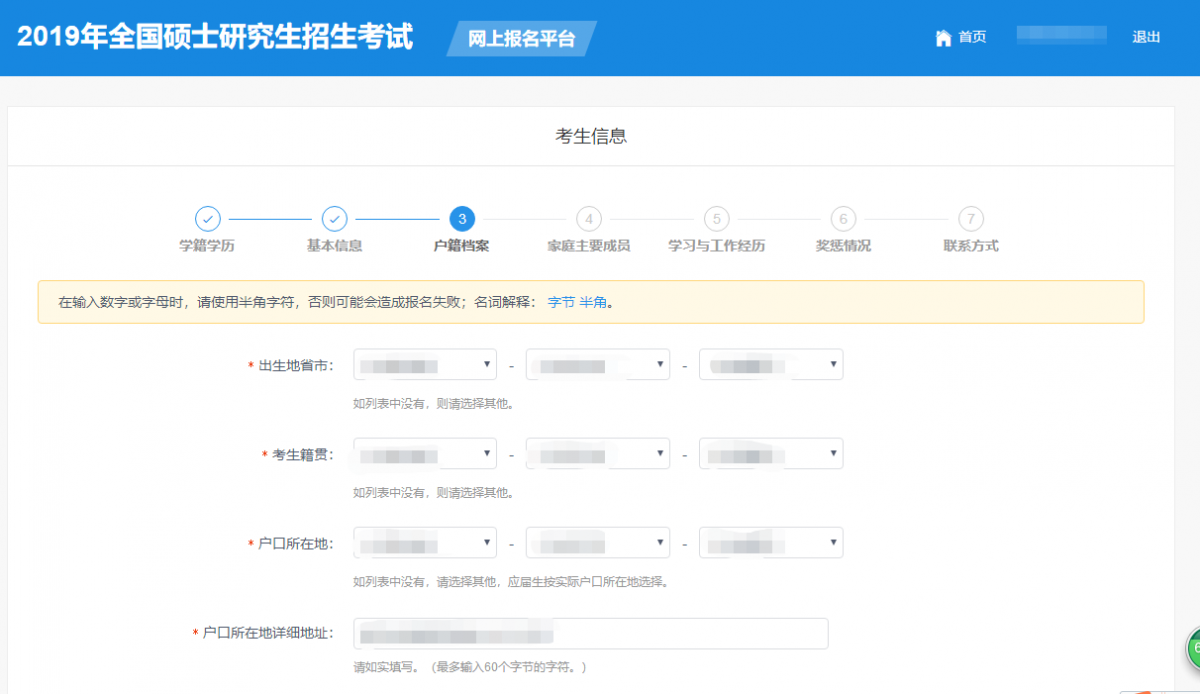Image resolution: width=1200 pixels, height=694 pixels.
Task: Open the third 出生地省市 district dropdown
Action: (x=770, y=364)
